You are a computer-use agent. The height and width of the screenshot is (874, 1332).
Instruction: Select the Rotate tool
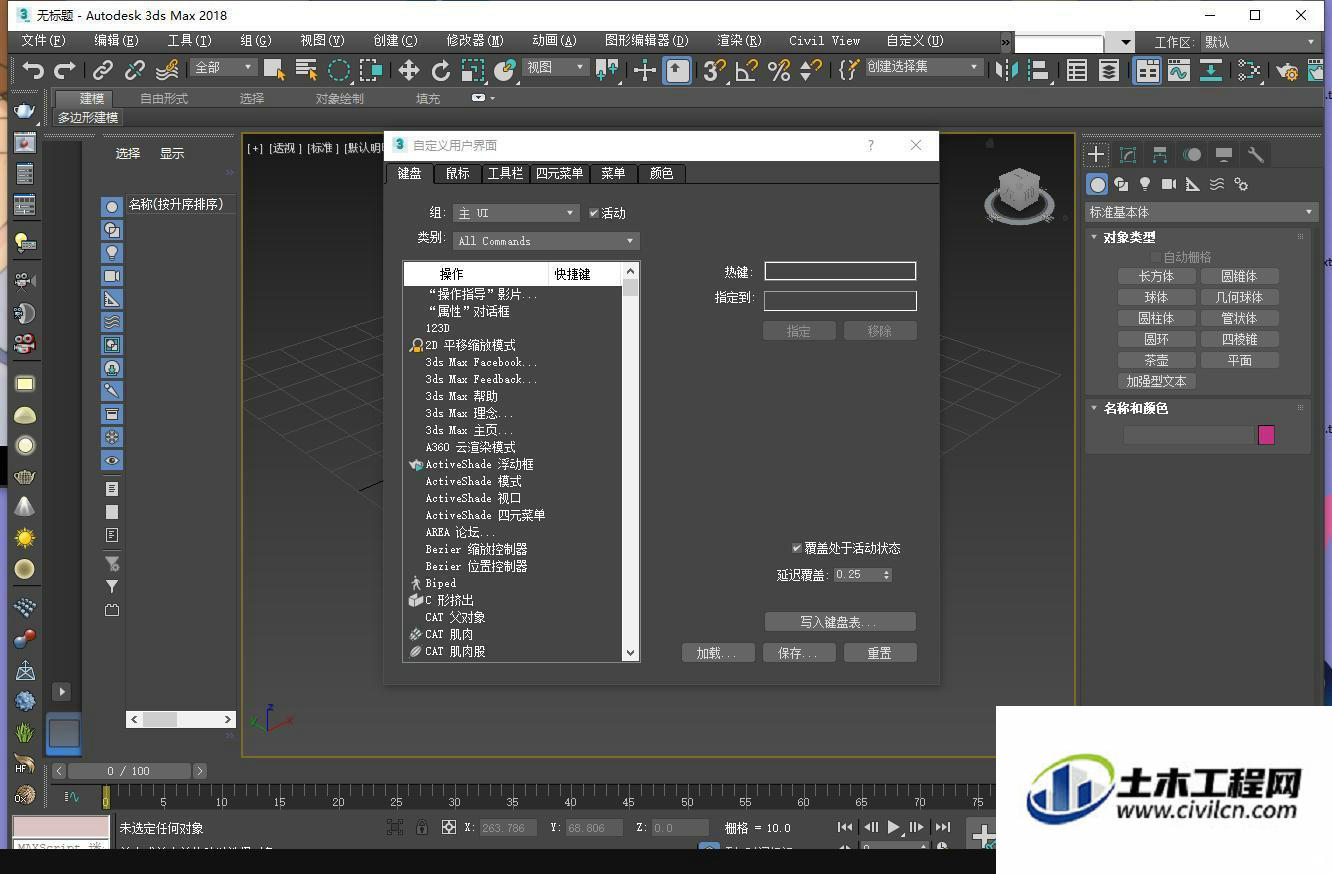440,70
